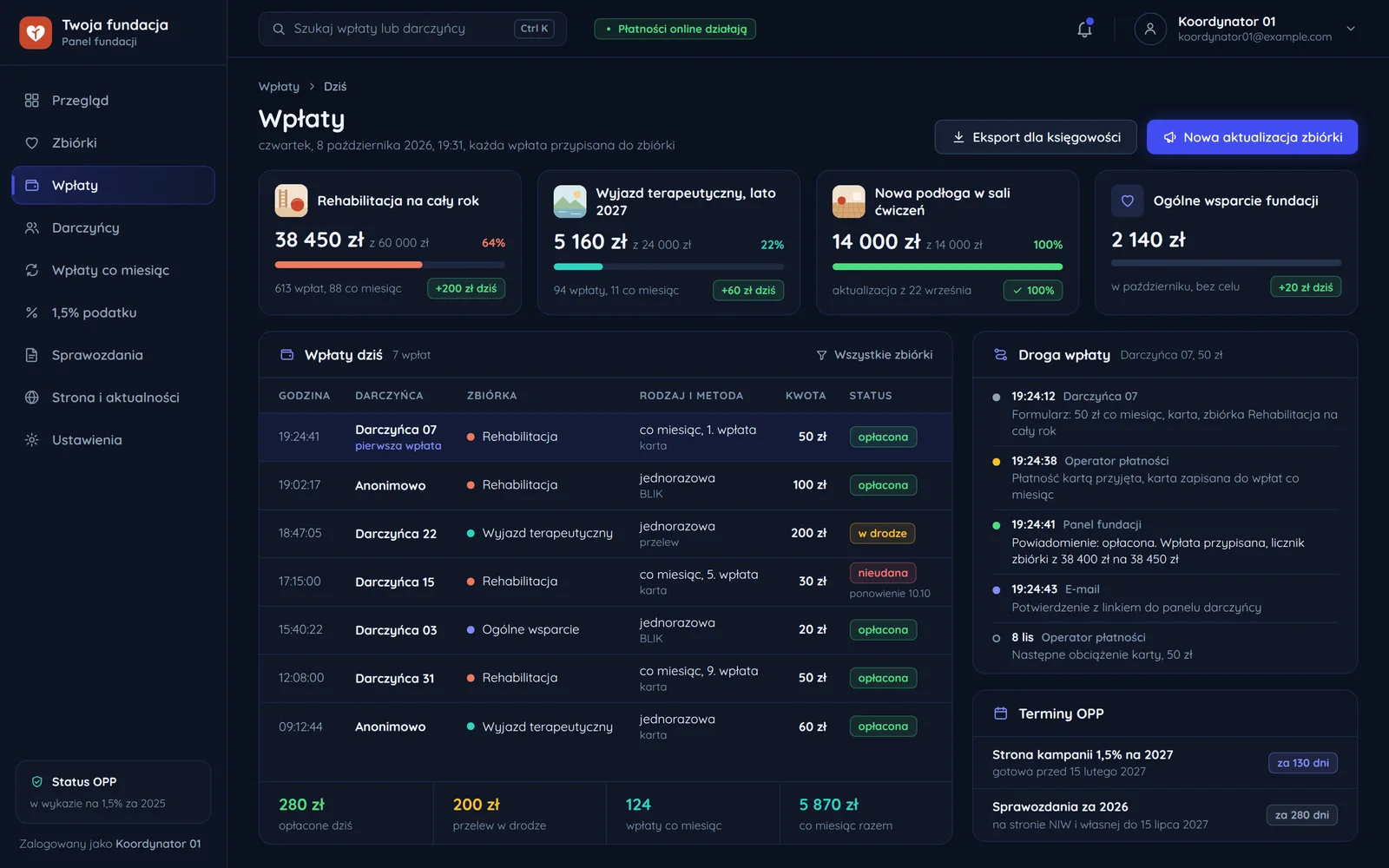Click the Terminy OPP calendar icon
Screen dimensions: 1389x868
pos(1000,713)
